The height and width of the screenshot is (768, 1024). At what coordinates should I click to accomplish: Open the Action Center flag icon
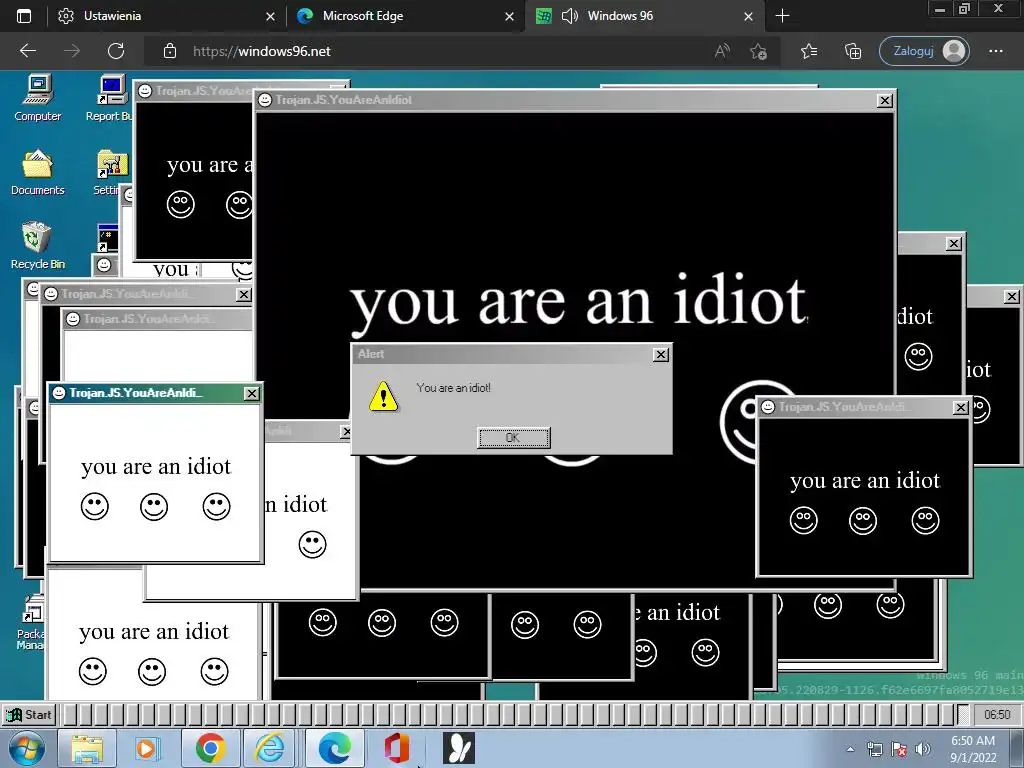(x=899, y=749)
